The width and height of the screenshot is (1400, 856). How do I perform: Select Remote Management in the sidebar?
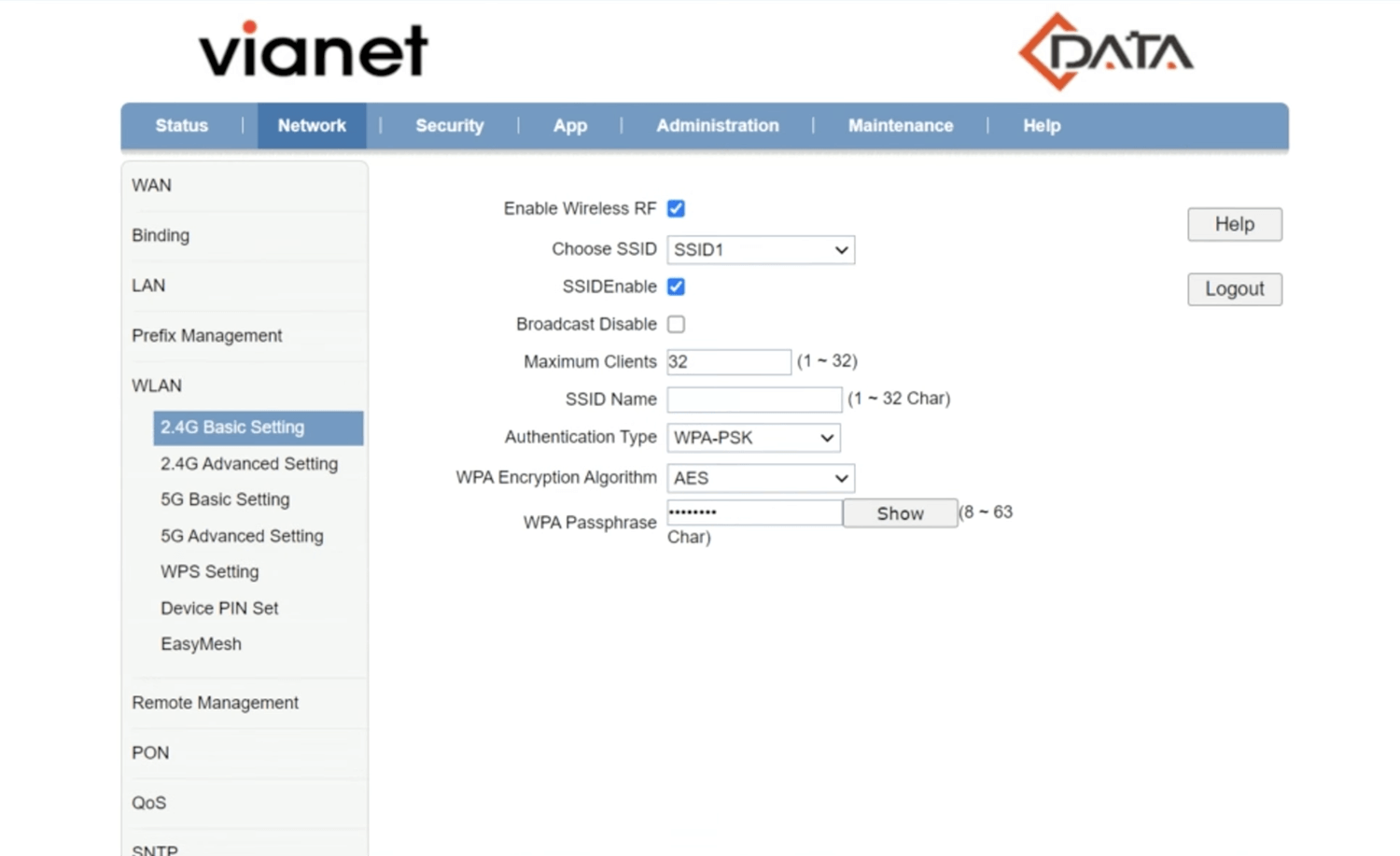point(215,703)
